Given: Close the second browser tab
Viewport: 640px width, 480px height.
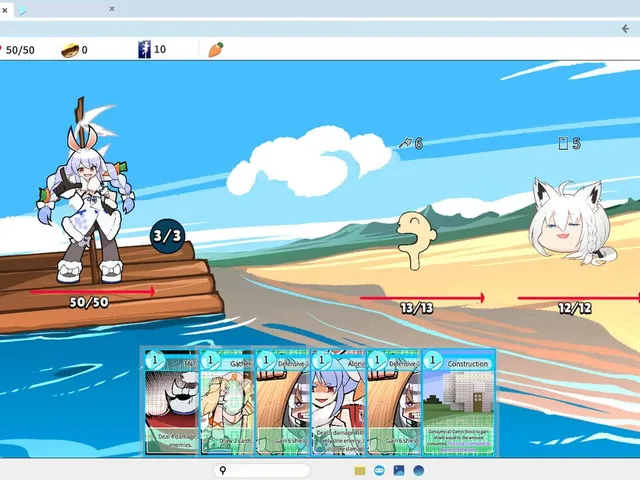Looking at the screenshot, I should click(x=112, y=9).
